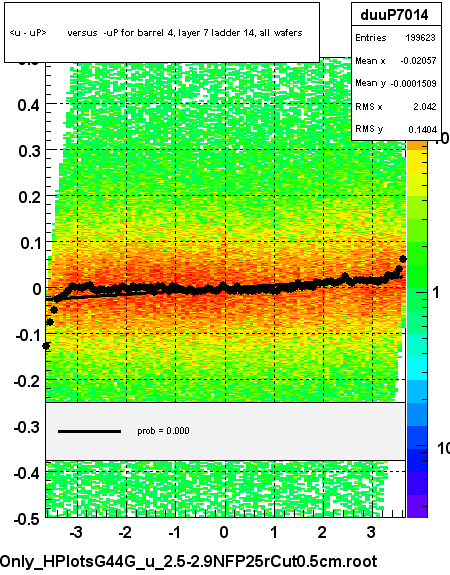Click the x-axis label 2
The height and width of the screenshot is (575, 450).
322,532
